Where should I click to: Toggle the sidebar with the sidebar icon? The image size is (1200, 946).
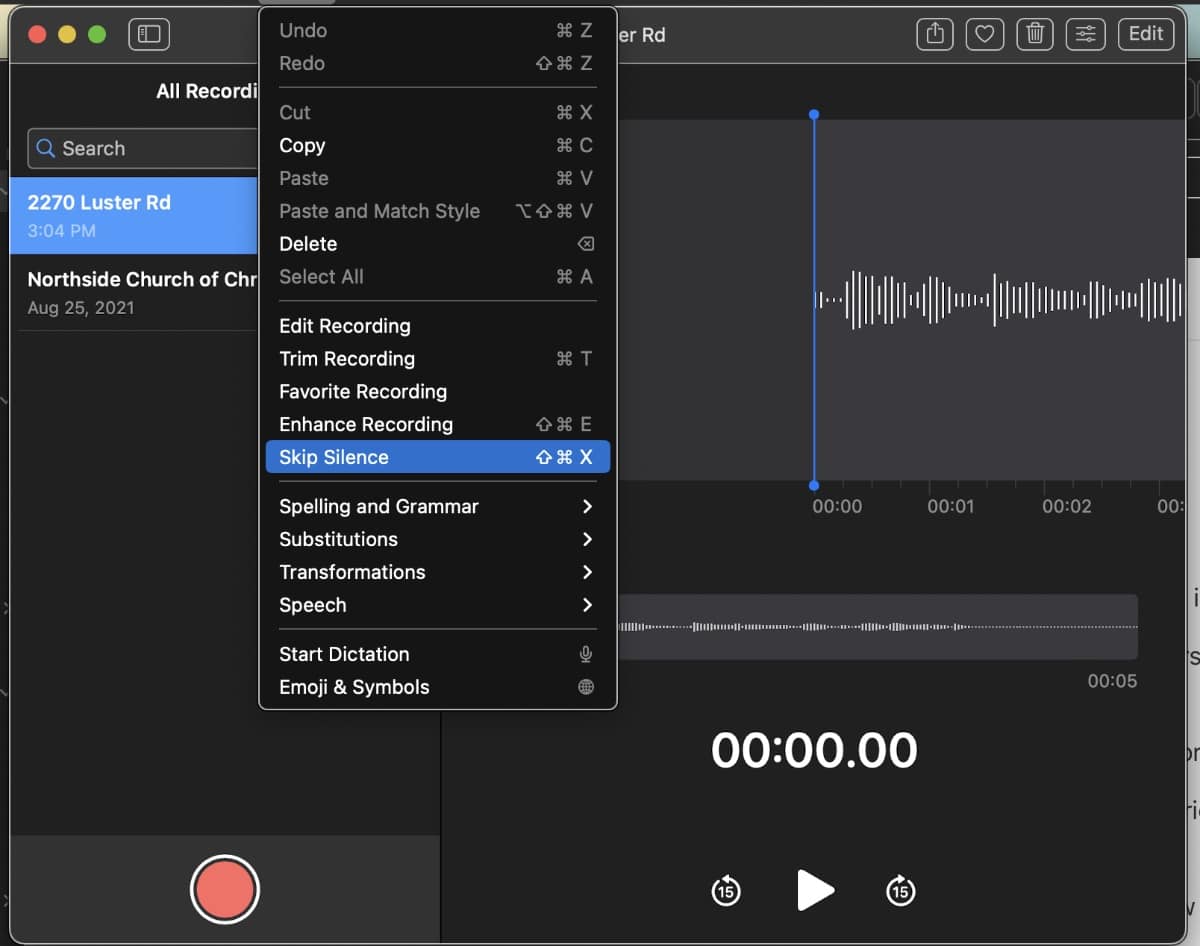pos(149,35)
